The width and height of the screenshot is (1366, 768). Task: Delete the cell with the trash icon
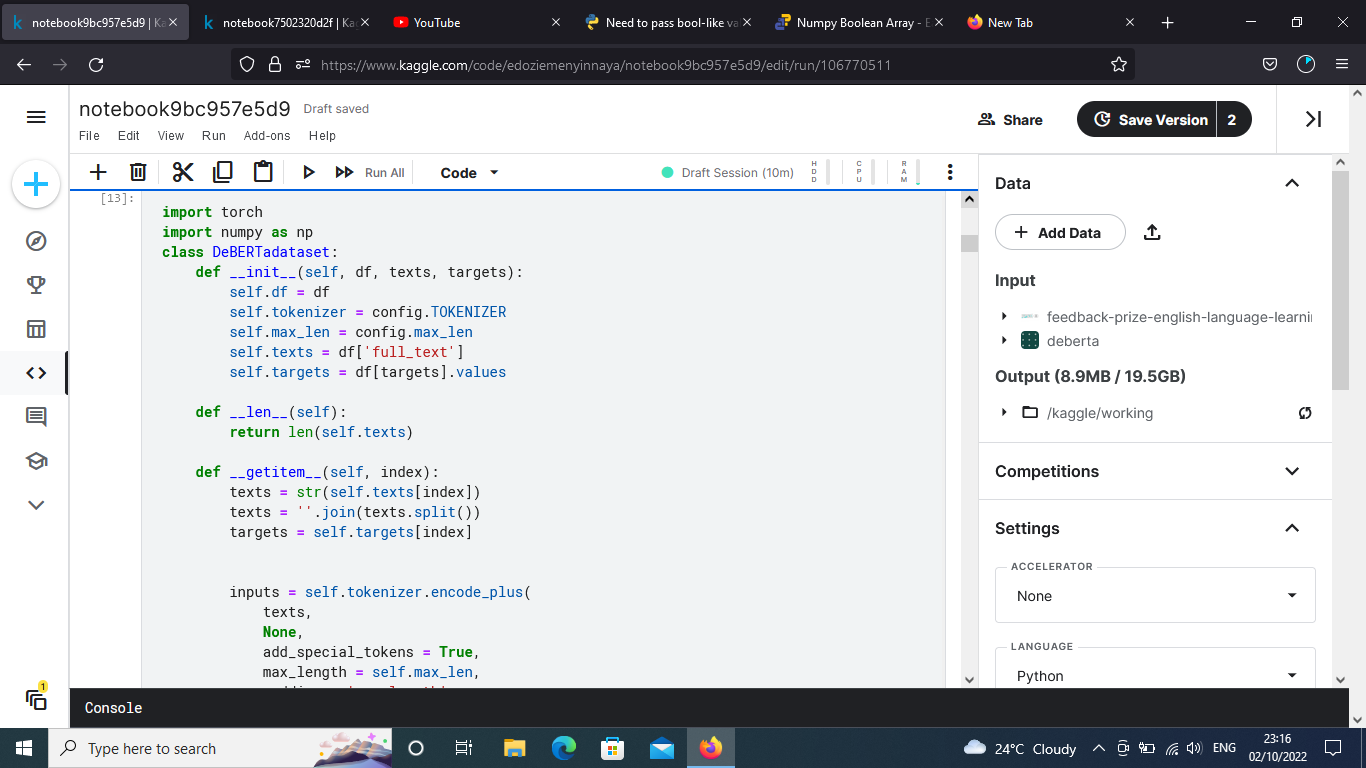(139, 173)
